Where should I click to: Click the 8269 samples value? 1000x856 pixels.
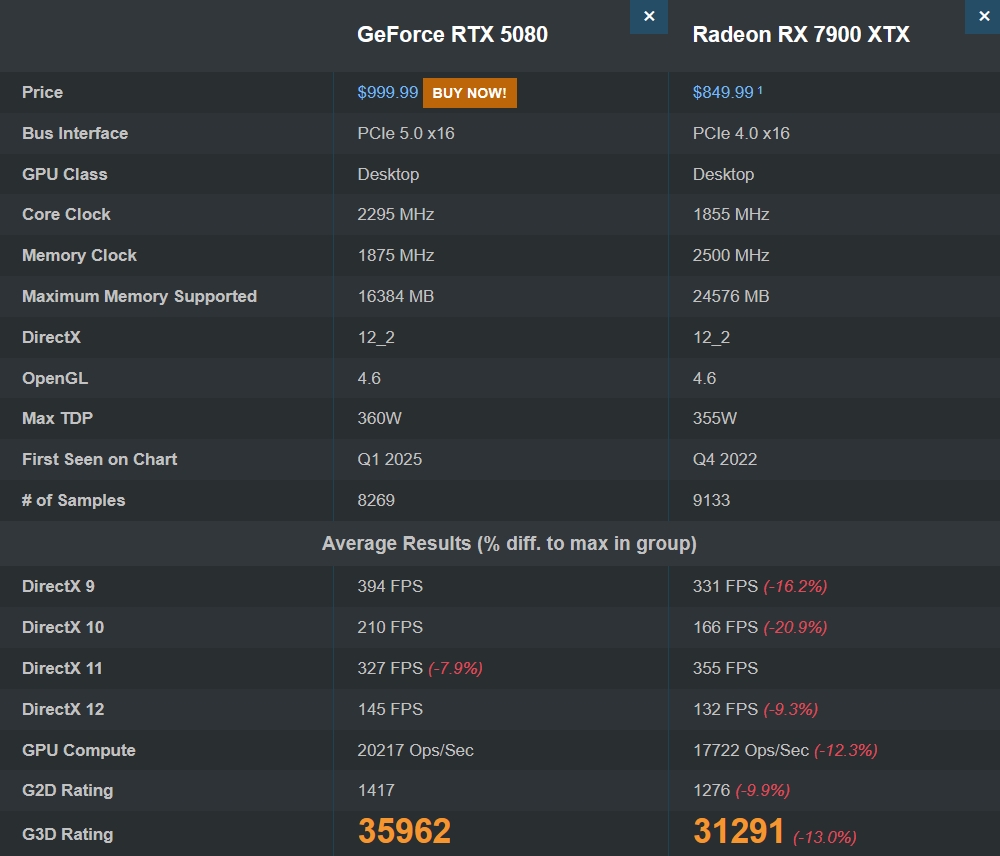(x=376, y=500)
